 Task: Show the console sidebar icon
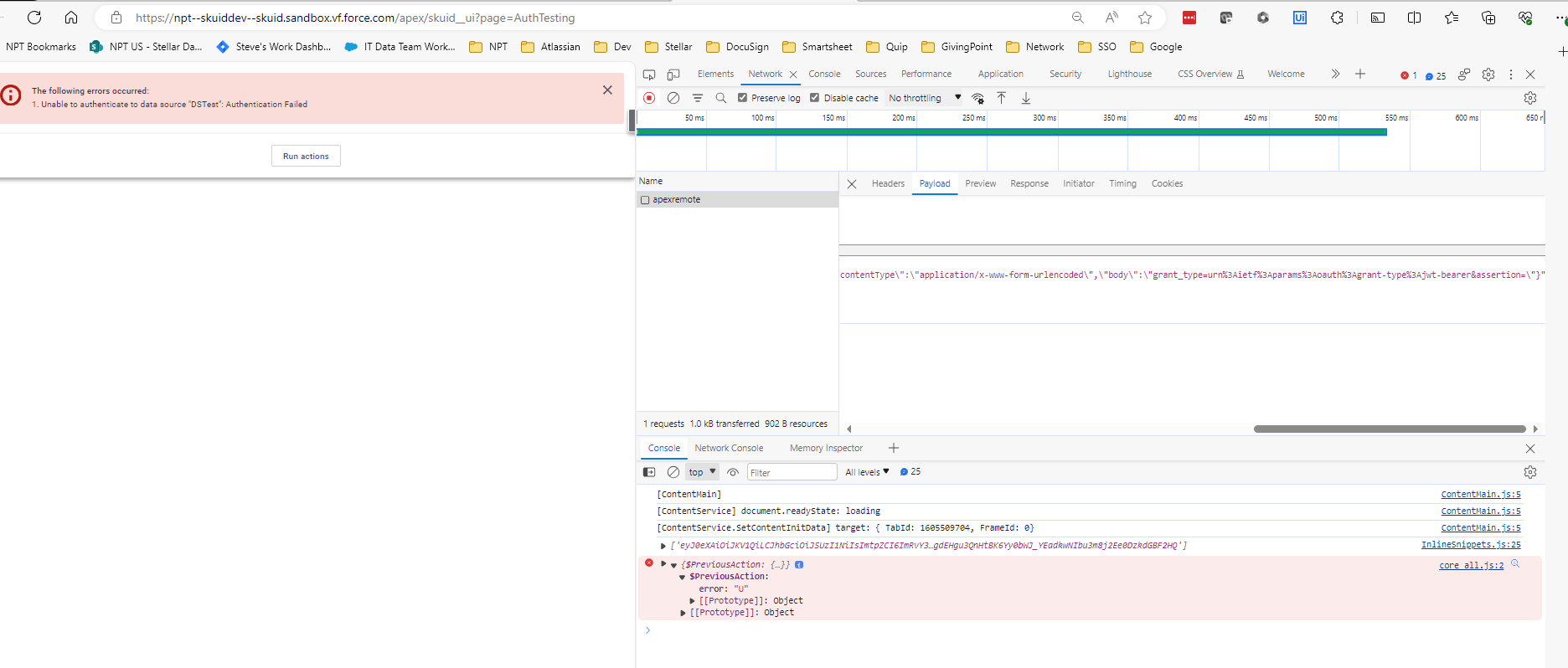649,472
